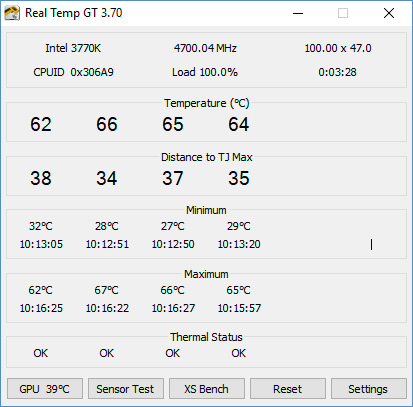413x407 pixels.
Task: Click the 27°C minimum temperature reading
Action: click(x=173, y=226)
